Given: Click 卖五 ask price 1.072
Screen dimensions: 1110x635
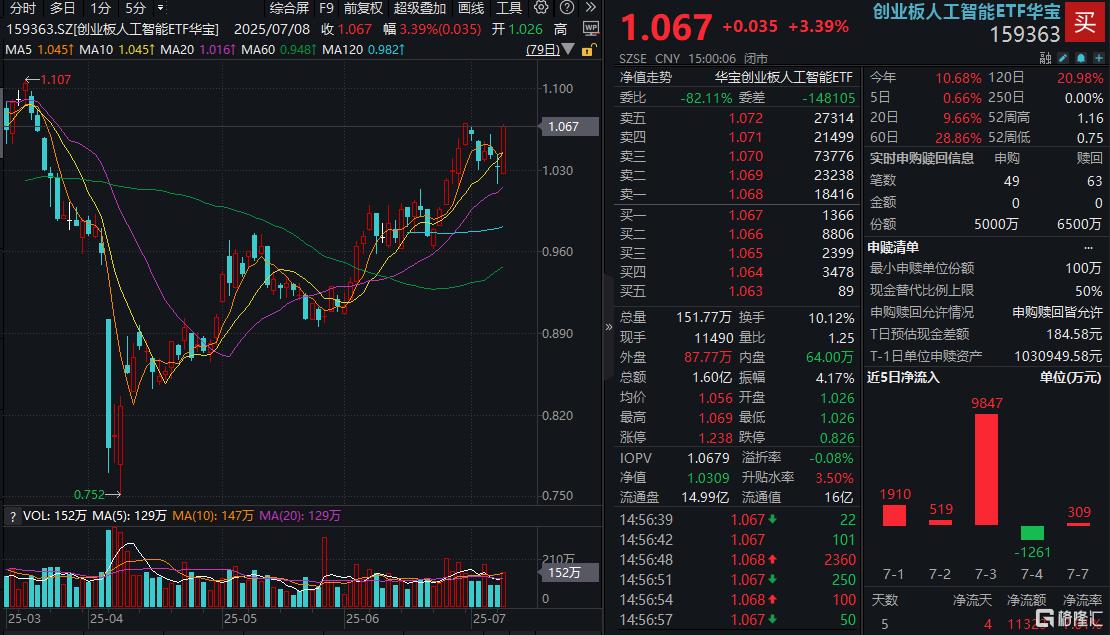Looking at the screenshot, I should [x=745, y=118].
